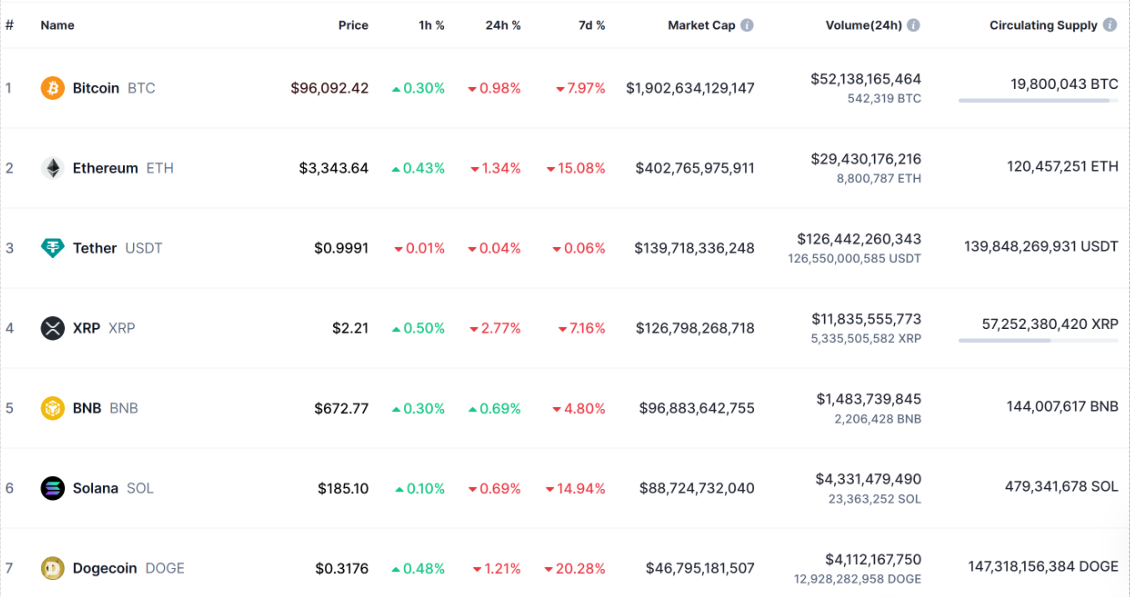Click Bitcoin's circulating supply progress bar
The width and height of the screenshot is (1130, 597).
(x=1038, y=100)
